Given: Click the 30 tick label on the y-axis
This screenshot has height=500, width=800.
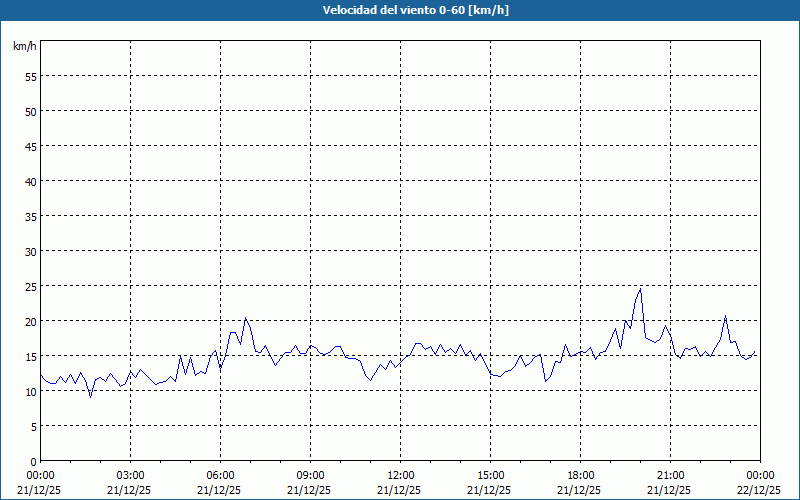Looking at the screenshot, I should [x=30, y=251].
